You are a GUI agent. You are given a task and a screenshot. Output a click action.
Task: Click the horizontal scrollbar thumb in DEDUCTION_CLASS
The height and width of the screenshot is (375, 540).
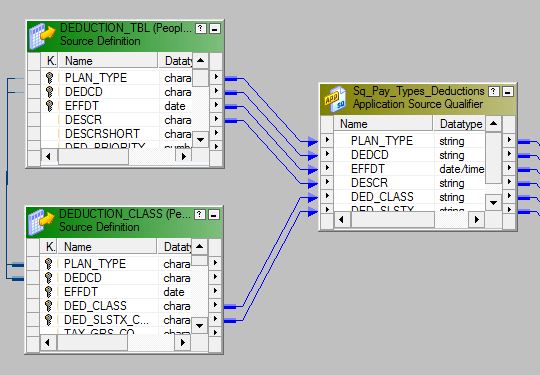[92, 342]
